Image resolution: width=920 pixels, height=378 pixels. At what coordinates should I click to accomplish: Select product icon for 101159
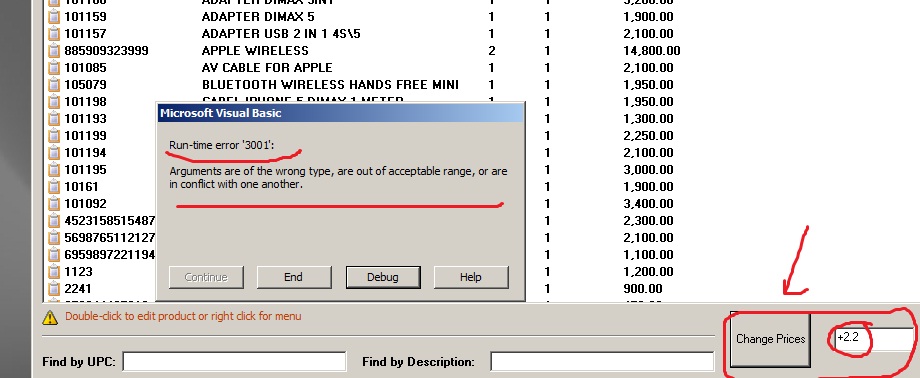(x=54, y=16)
